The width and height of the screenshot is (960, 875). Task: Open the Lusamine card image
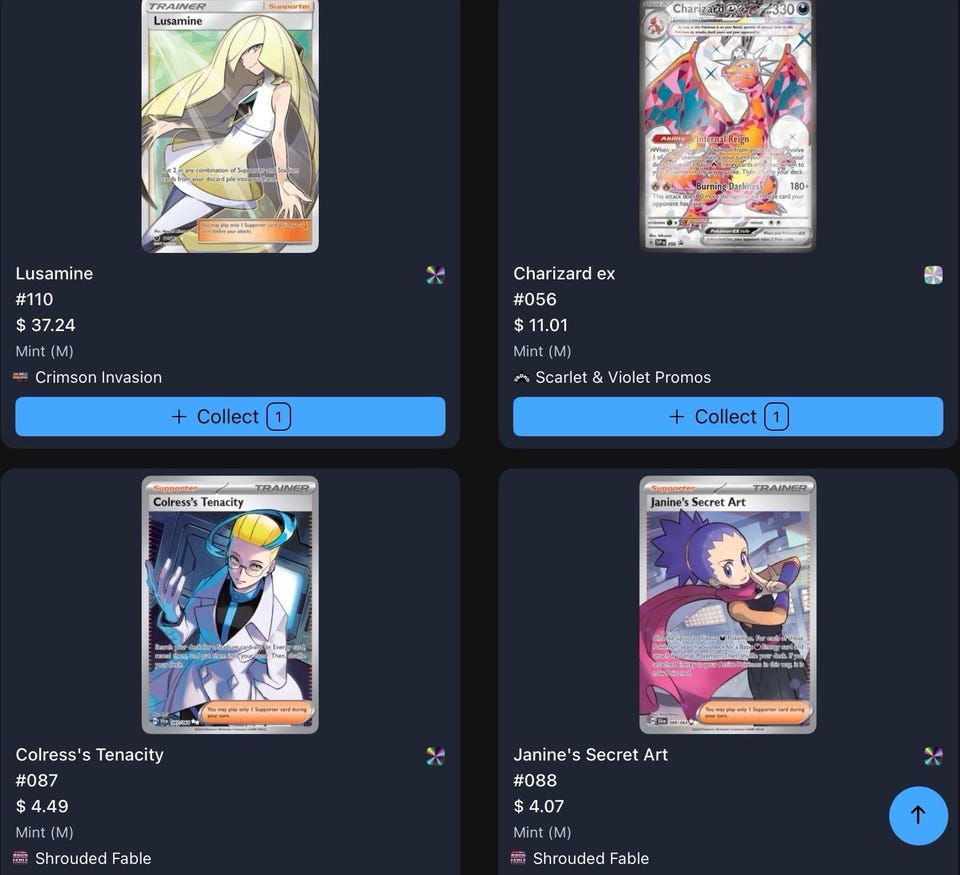click(230, 126)
